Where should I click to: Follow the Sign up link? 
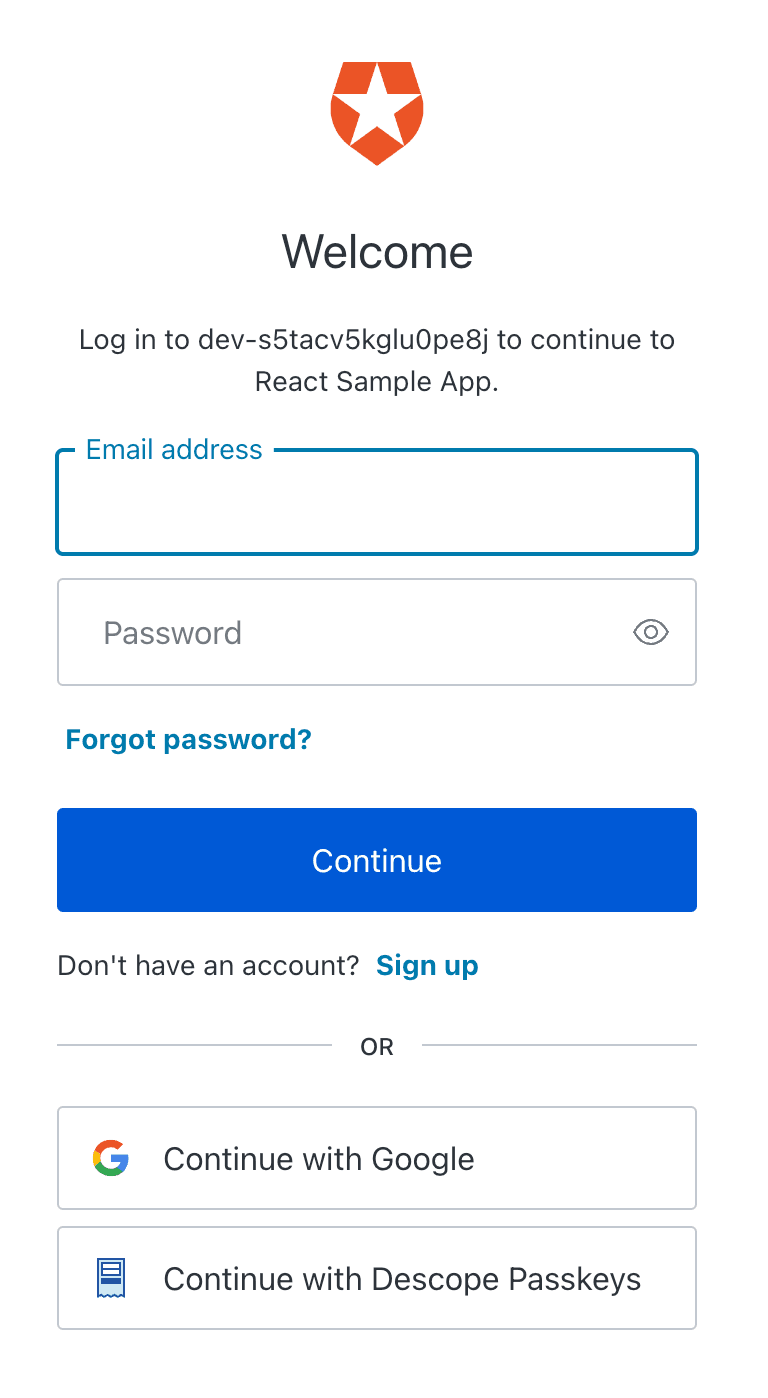[x=427, y=965]
